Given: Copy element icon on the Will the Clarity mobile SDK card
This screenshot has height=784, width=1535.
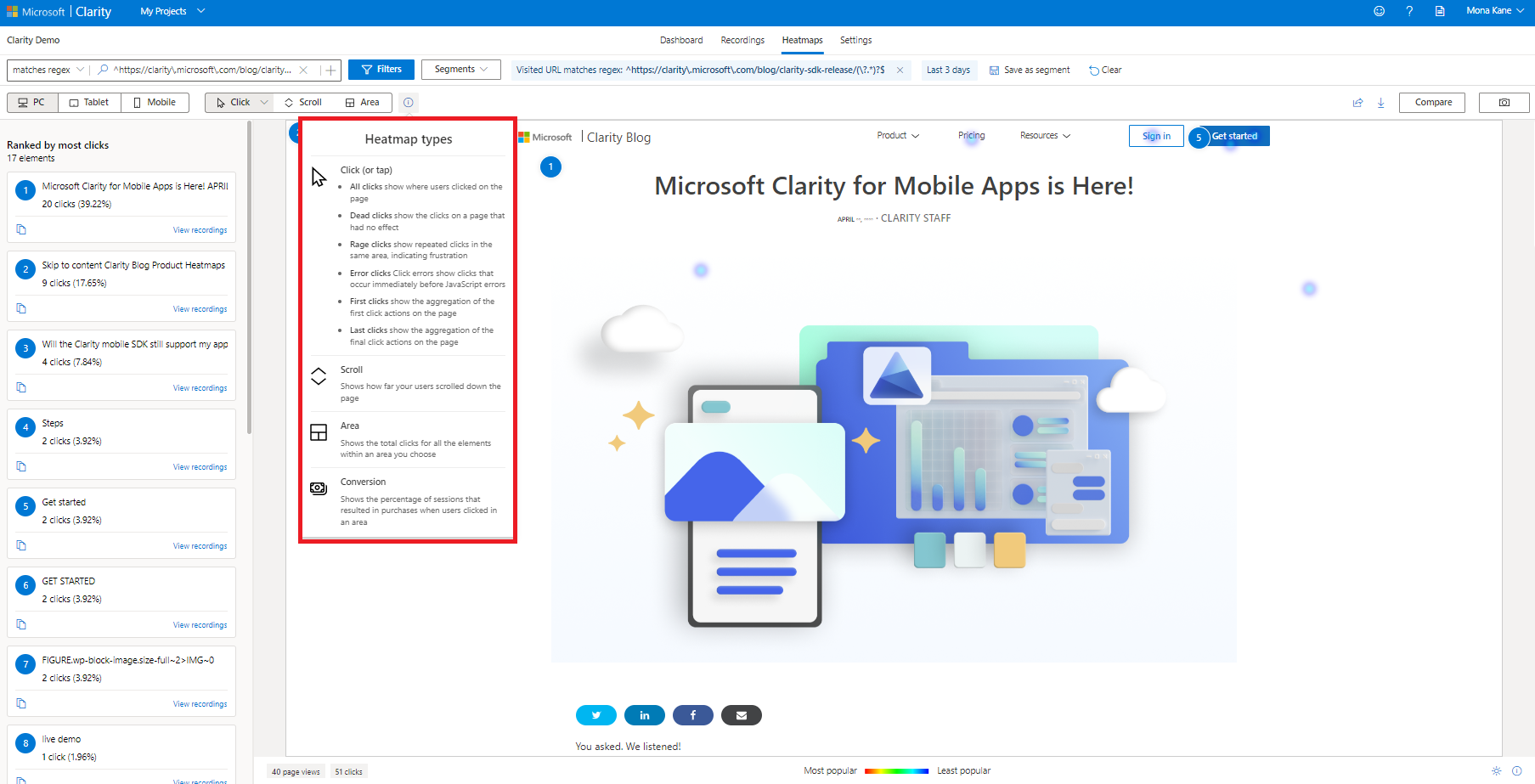Looking at the screenshot, I should pos(21,387).
